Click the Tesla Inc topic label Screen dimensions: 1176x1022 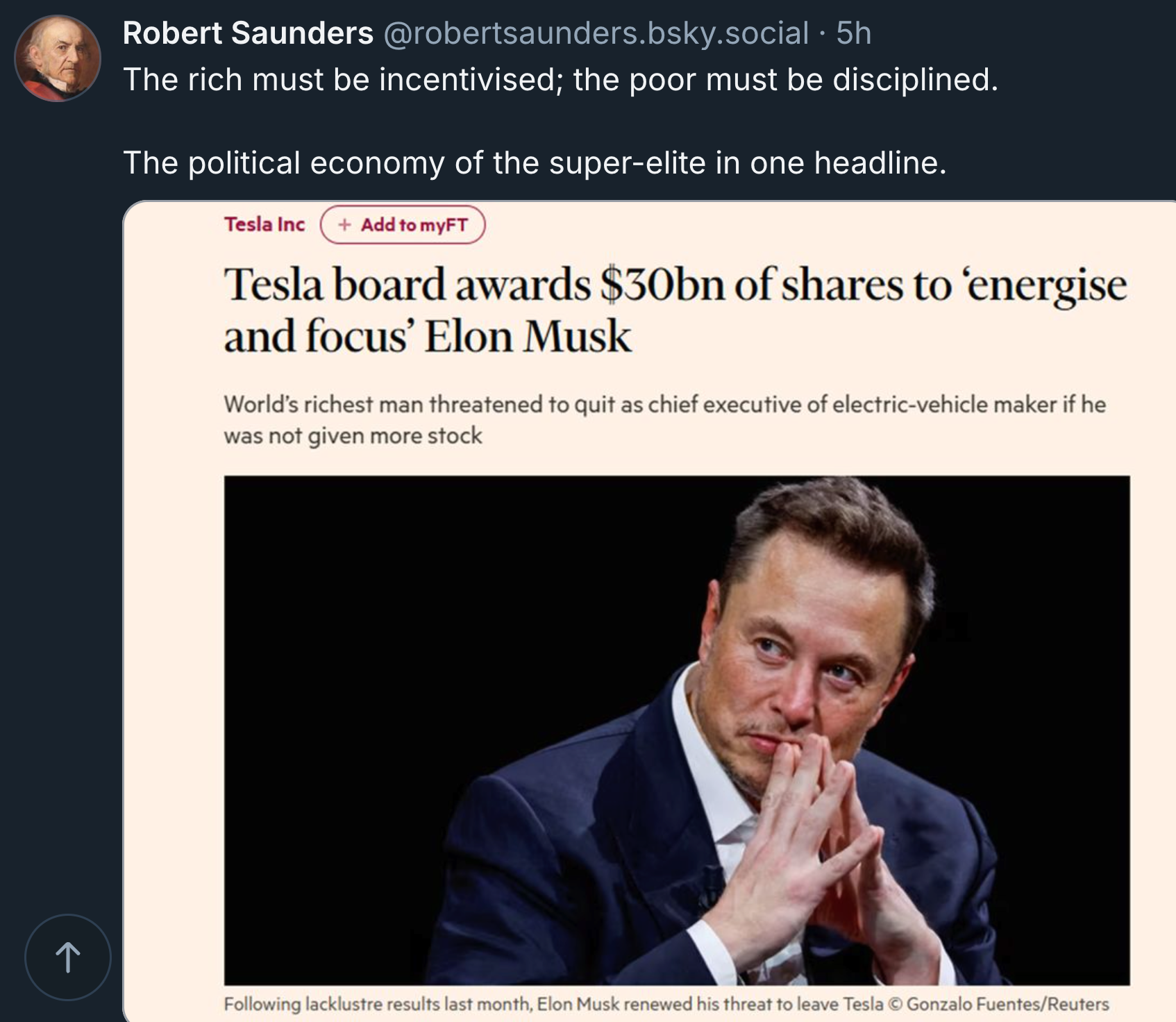click(x=264, y=225)
